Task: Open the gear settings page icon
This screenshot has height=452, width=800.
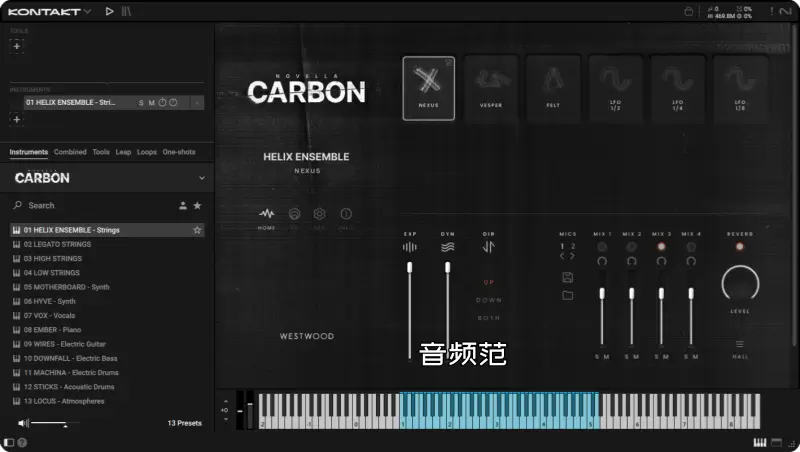Action: click(x=320, y=214)
